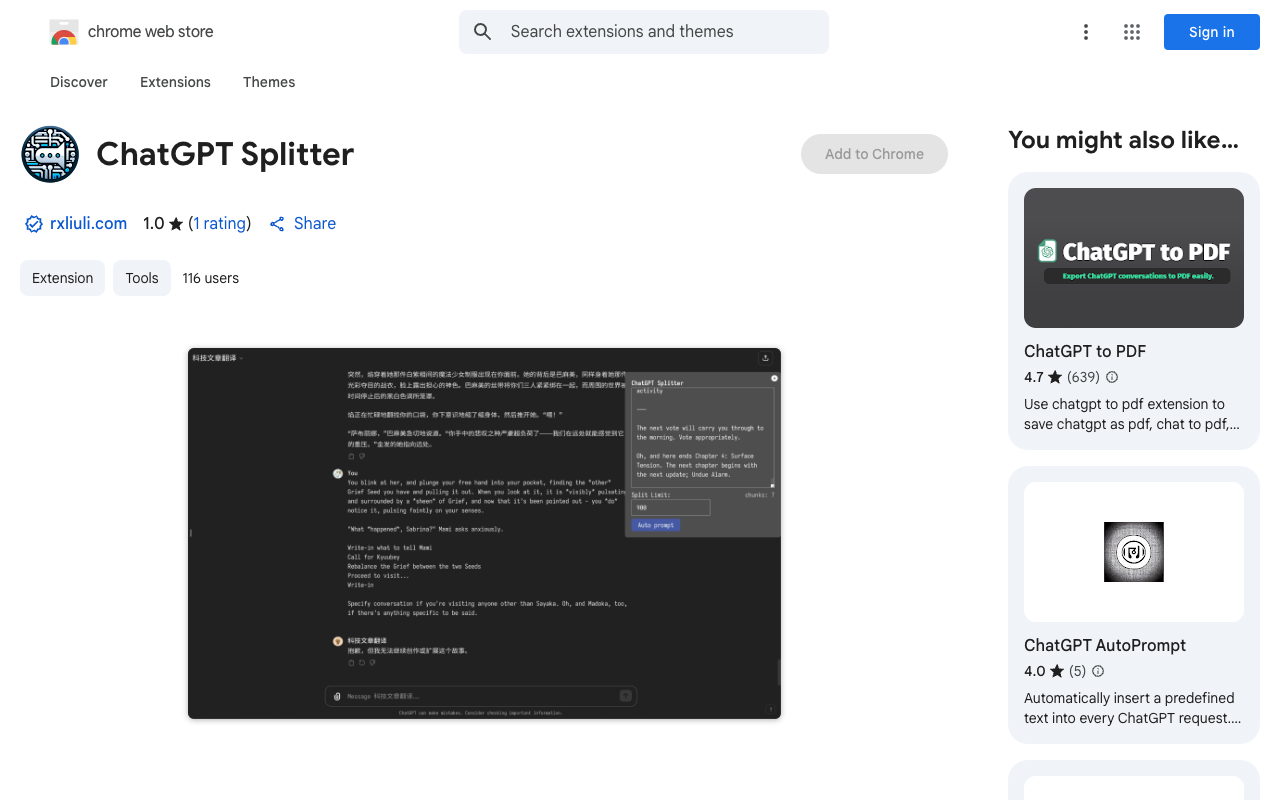Open the rxliuli.com publisher link
1280x800 pixels.
point(88,224)
